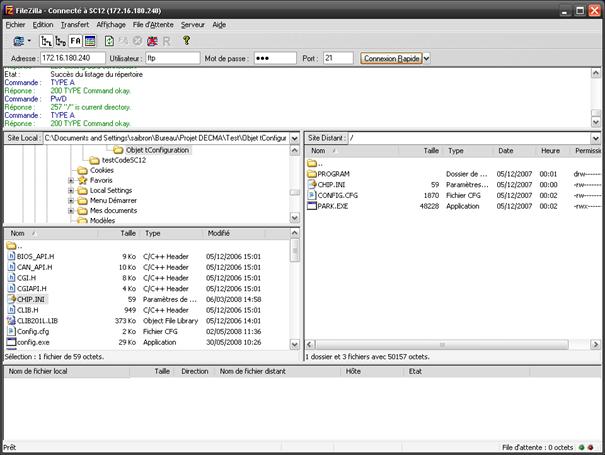Viewport: 605px width, 455px height.
Task: Open the Serveur menu
Action: 193,25
